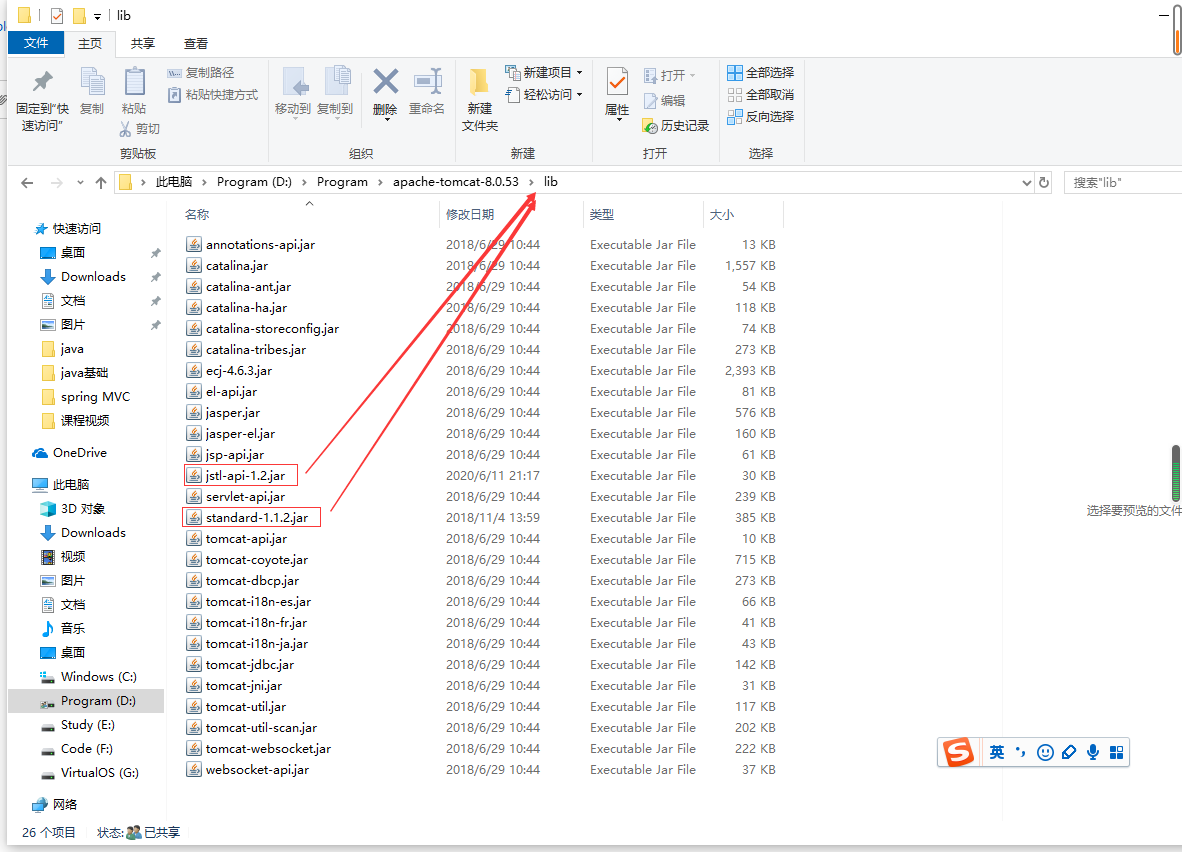Click the Properties checkmark icon
The height and width of the screenshot is (852, 1182).
pyautogui.click(x=617, y=81)
